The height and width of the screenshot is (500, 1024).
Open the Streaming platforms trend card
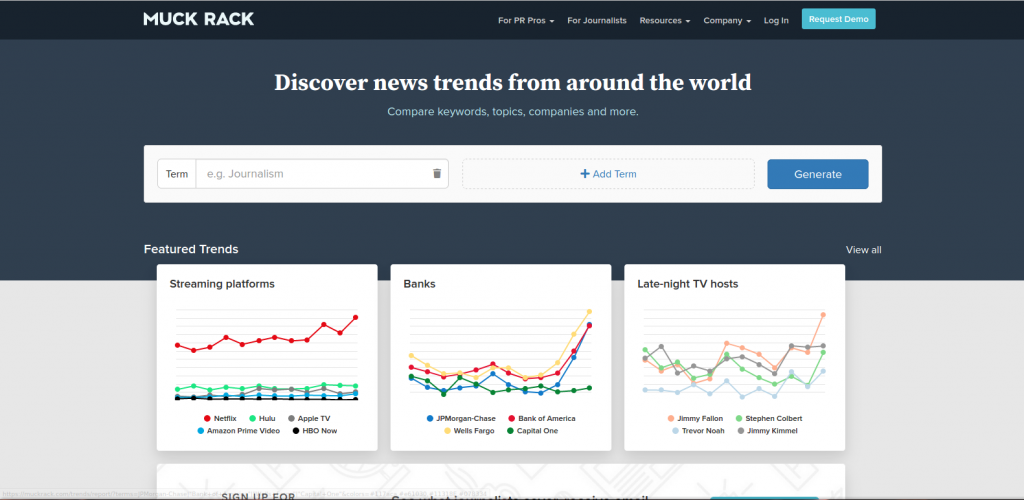tap(267, 357)
